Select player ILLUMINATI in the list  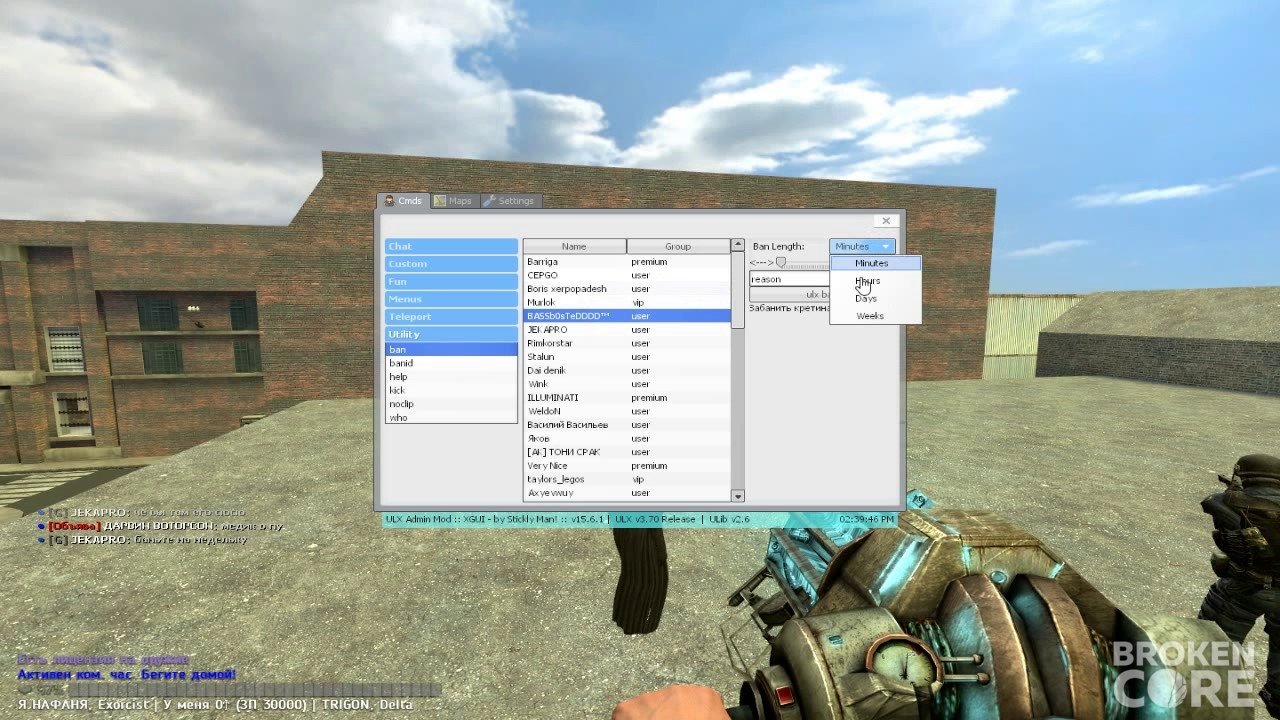(x=627, y=398)
